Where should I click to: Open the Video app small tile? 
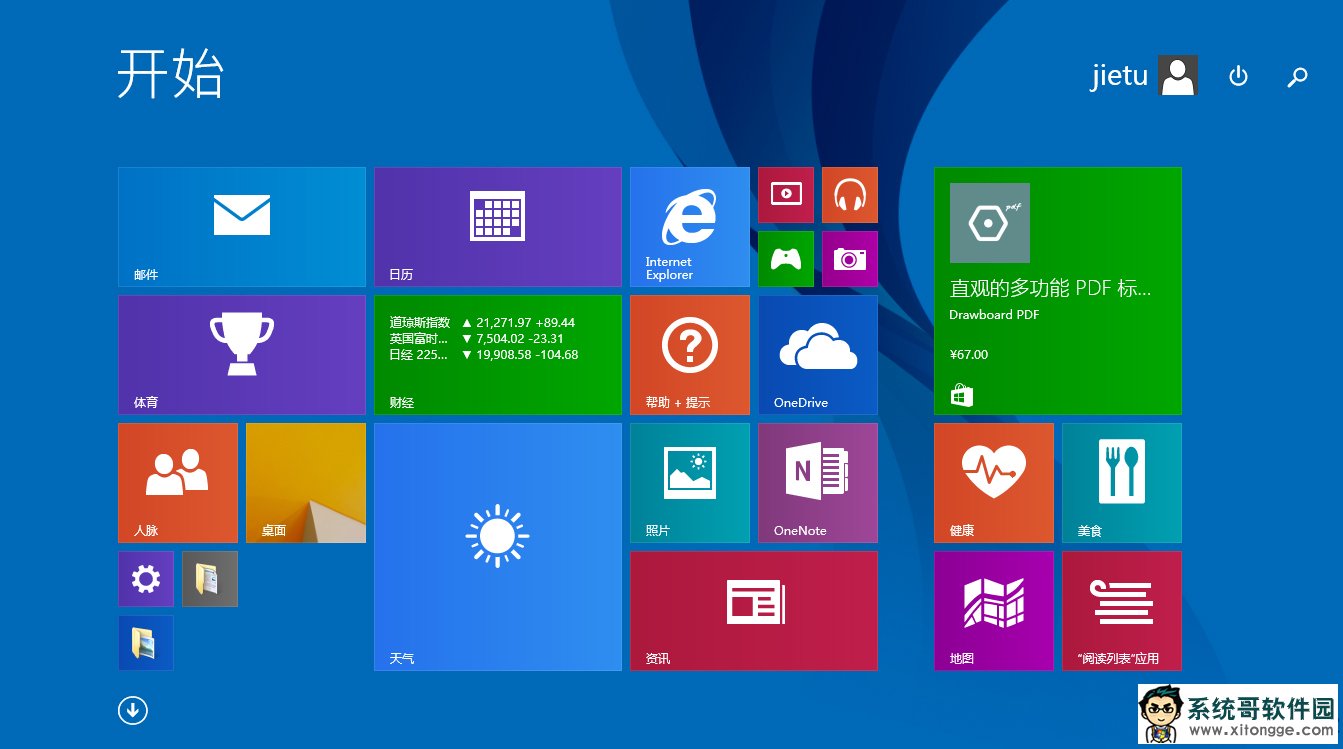tap(785, 195)
